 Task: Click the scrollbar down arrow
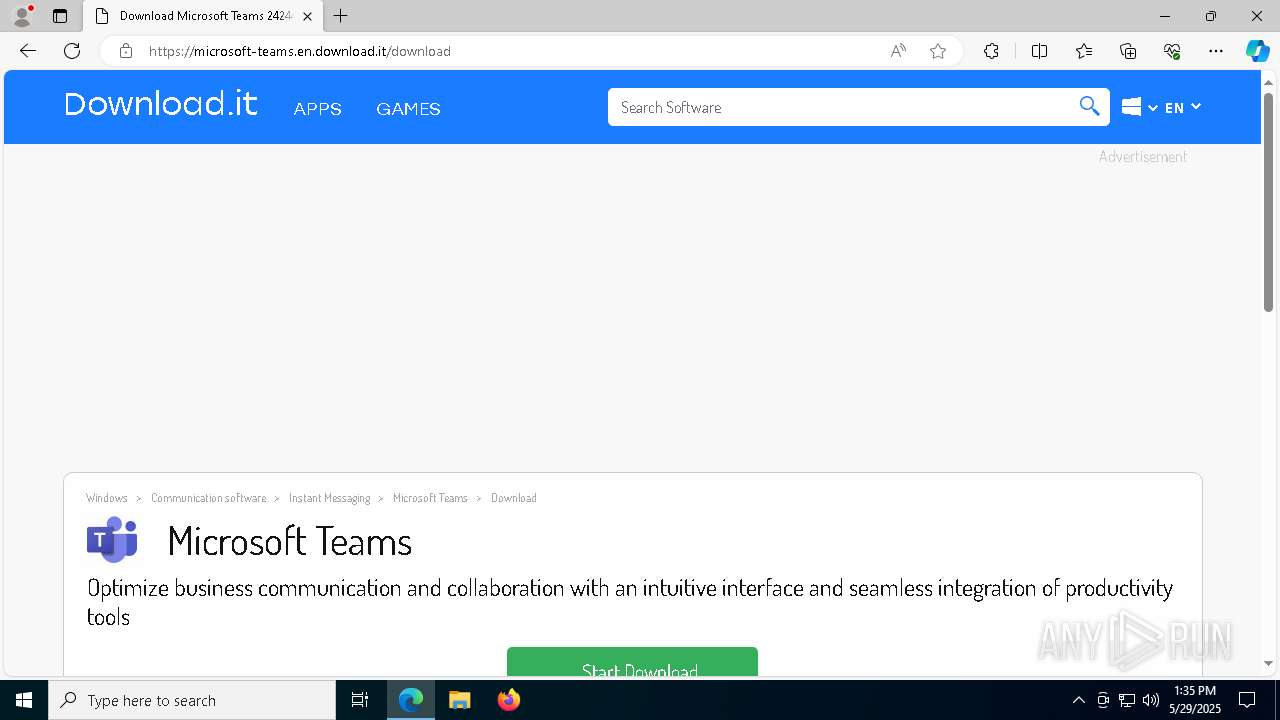point(1268,663)
